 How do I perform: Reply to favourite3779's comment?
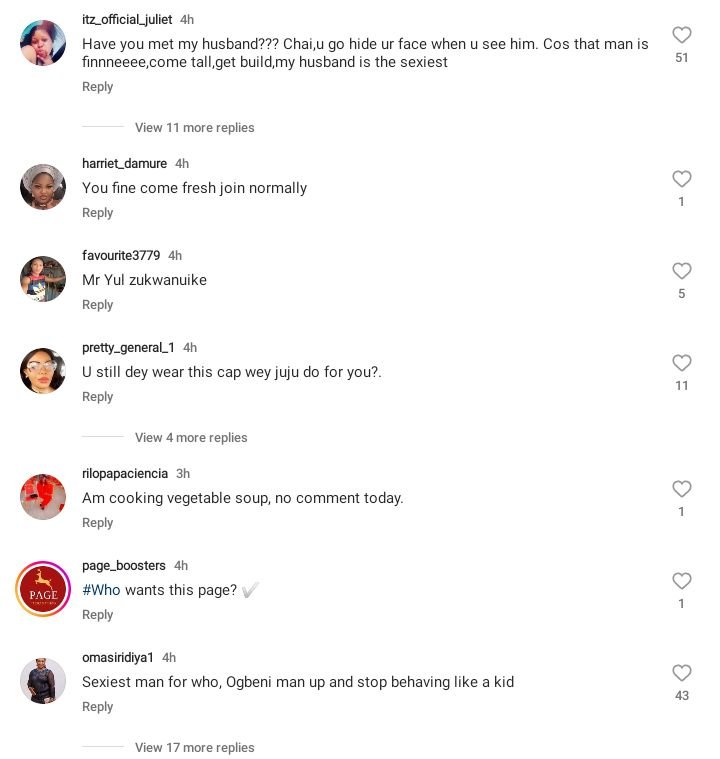pyautogui.click(x=97, y=305)
